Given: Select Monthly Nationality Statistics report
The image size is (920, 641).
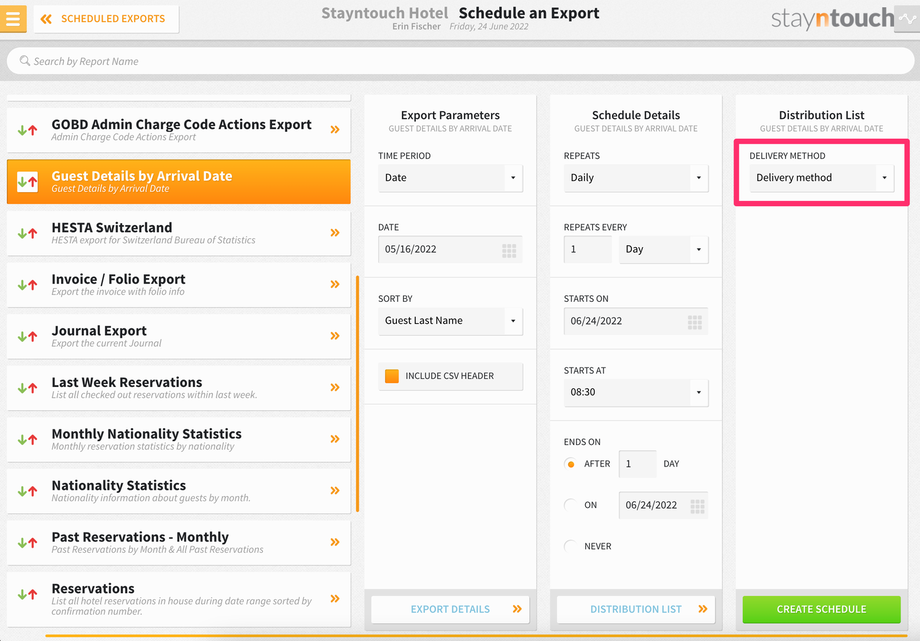Looking at the screenshot, I should [x=178, y=439].
